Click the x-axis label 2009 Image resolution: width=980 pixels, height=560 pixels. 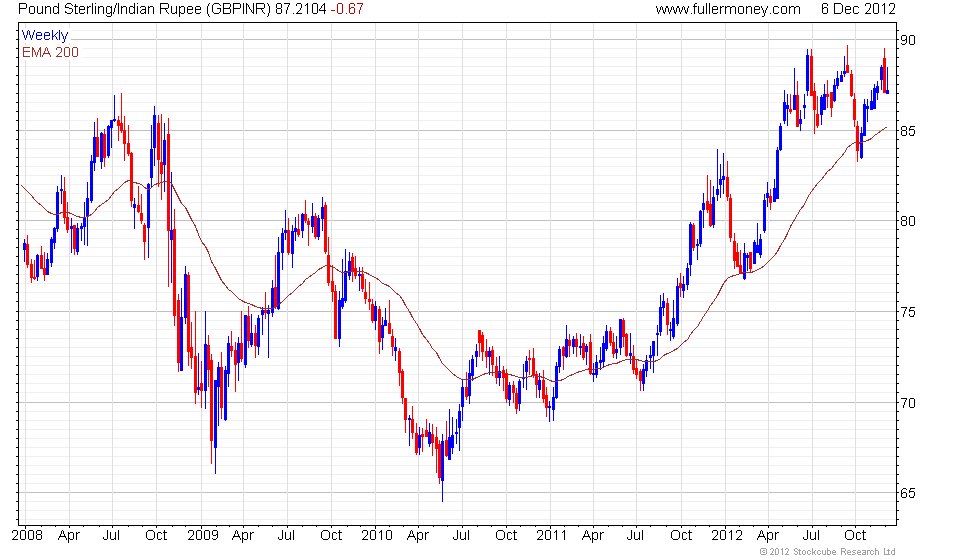coord(203,536)
